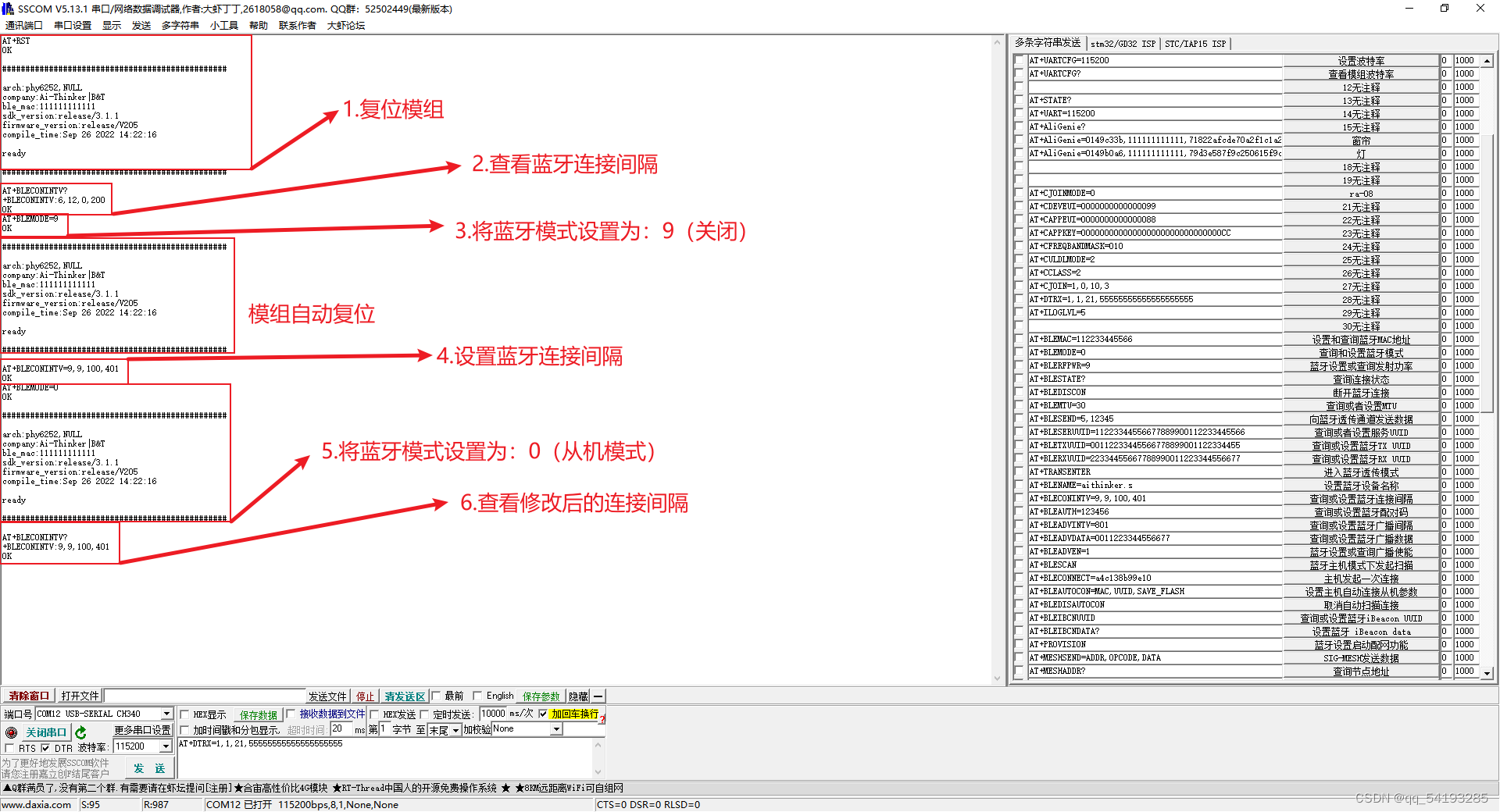Screen dimensions: 1500x812
Task: Uncheck the 加回车换行 checkbox
Action: (x=543, y=714)
